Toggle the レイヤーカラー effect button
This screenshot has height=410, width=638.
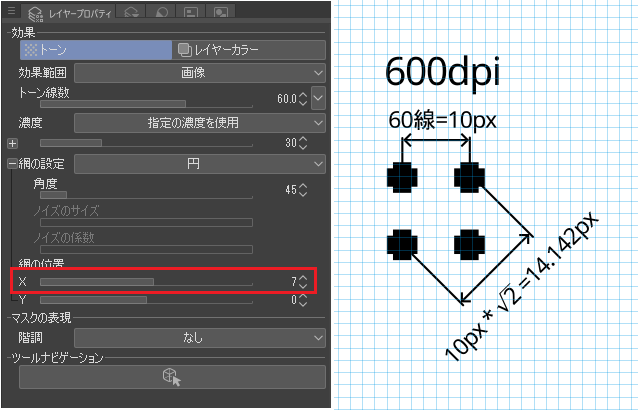(249, 48)
